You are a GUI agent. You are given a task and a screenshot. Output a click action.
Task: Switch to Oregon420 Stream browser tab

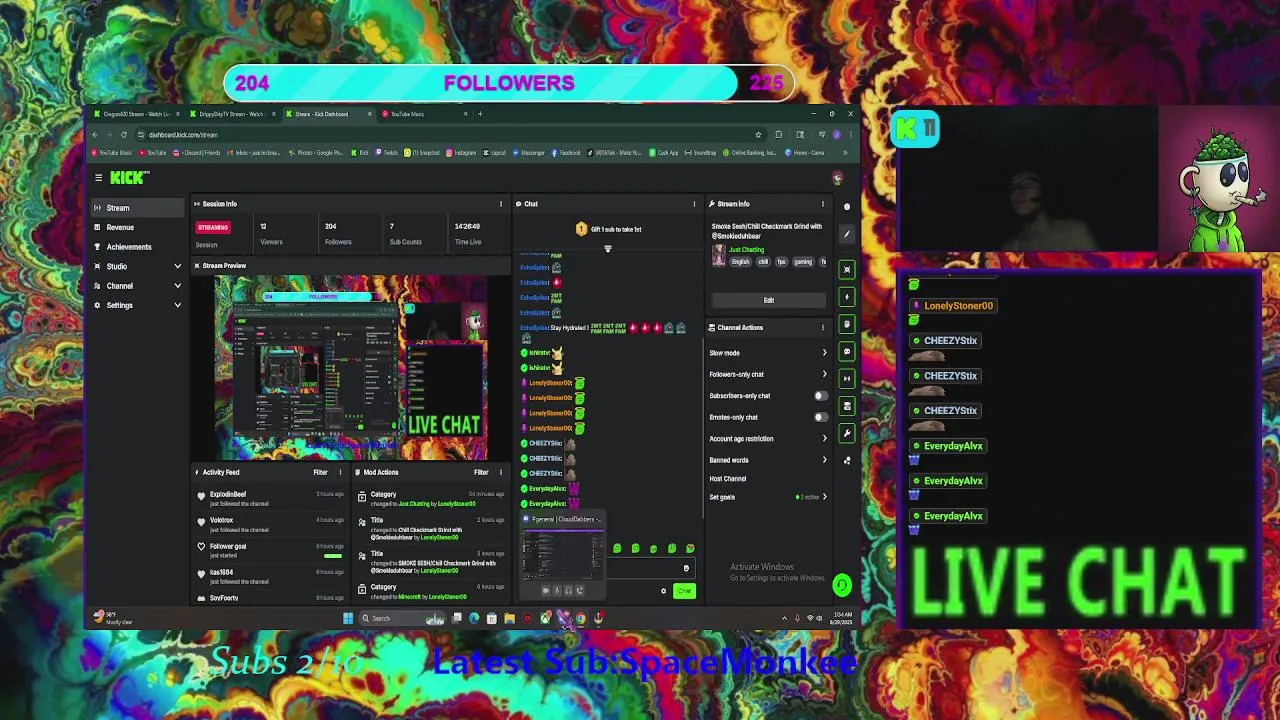[137, 114]
